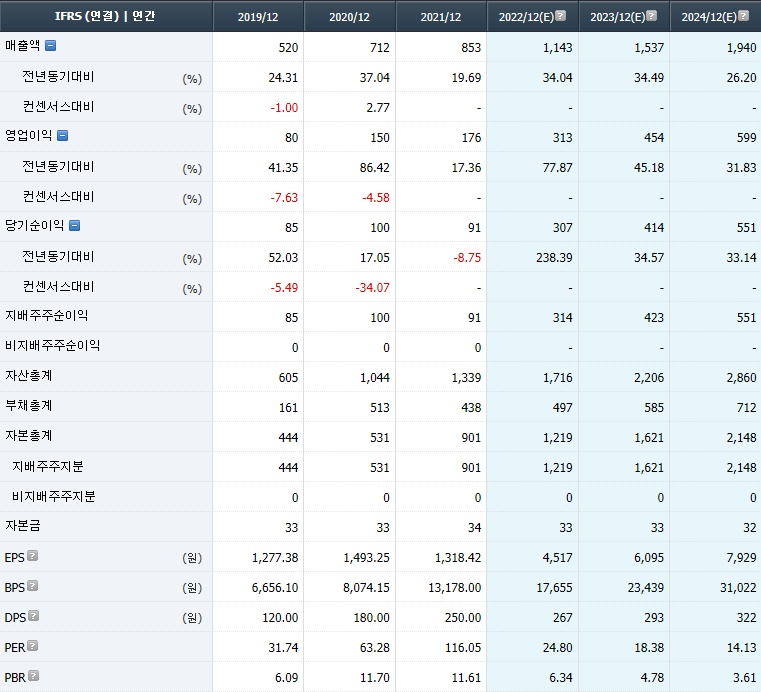The width and height of the screenshot is (761, 692).
Task: Click DPS value 250.00 for 2021/12
Action: click(463, 618)
